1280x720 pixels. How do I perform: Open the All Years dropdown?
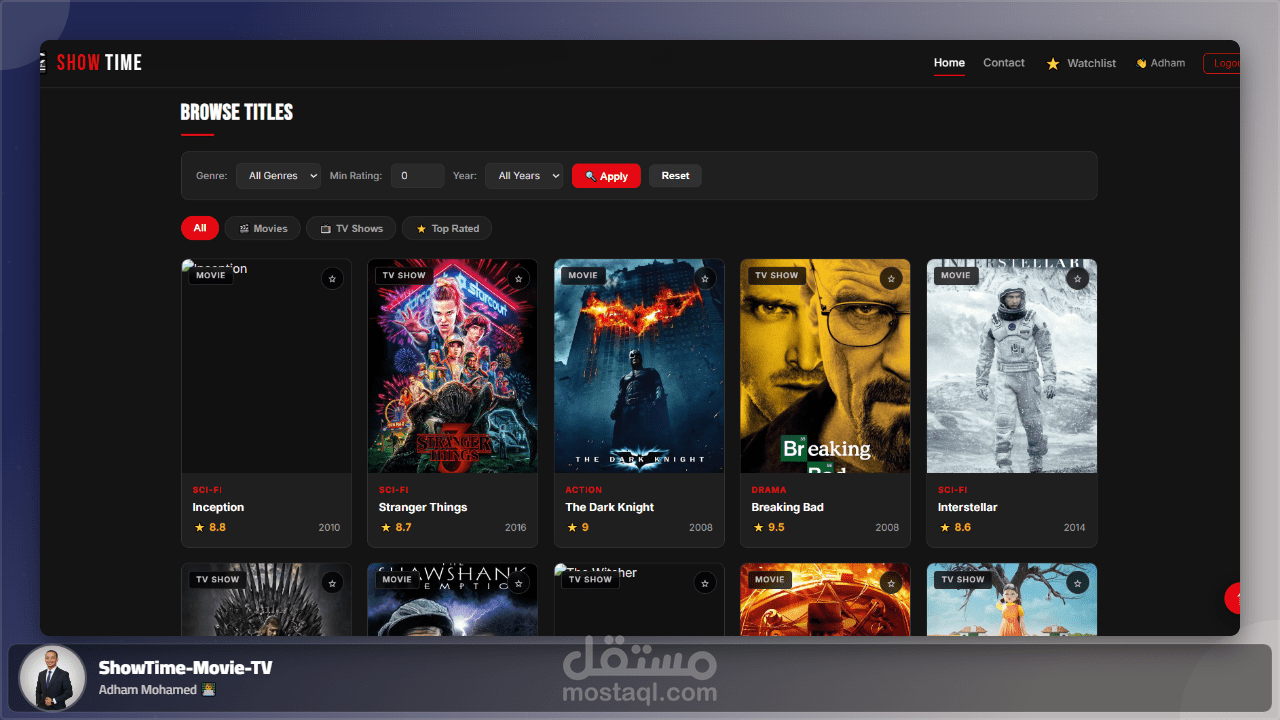click(524, 176)
